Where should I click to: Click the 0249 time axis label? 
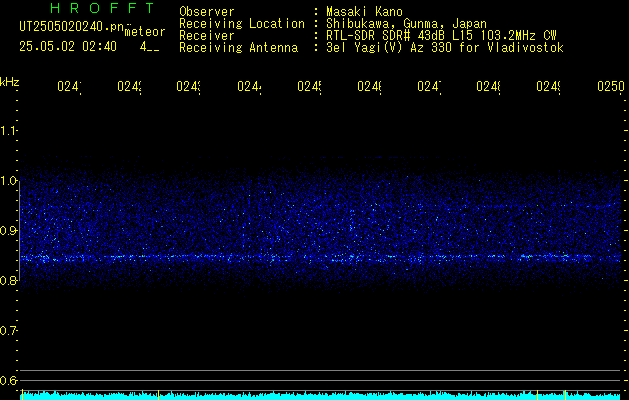[x=548, y=87]
